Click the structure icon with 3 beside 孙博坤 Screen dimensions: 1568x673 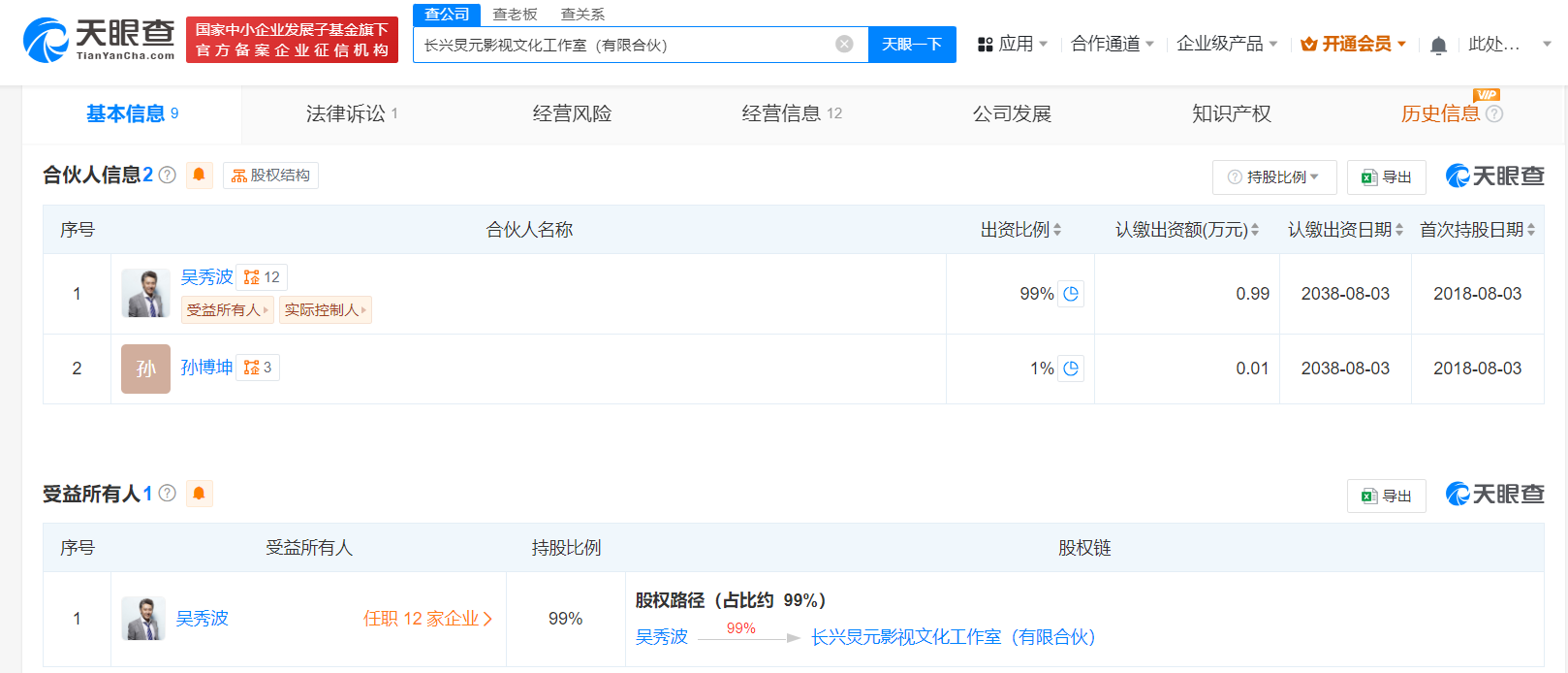point(258,368)
